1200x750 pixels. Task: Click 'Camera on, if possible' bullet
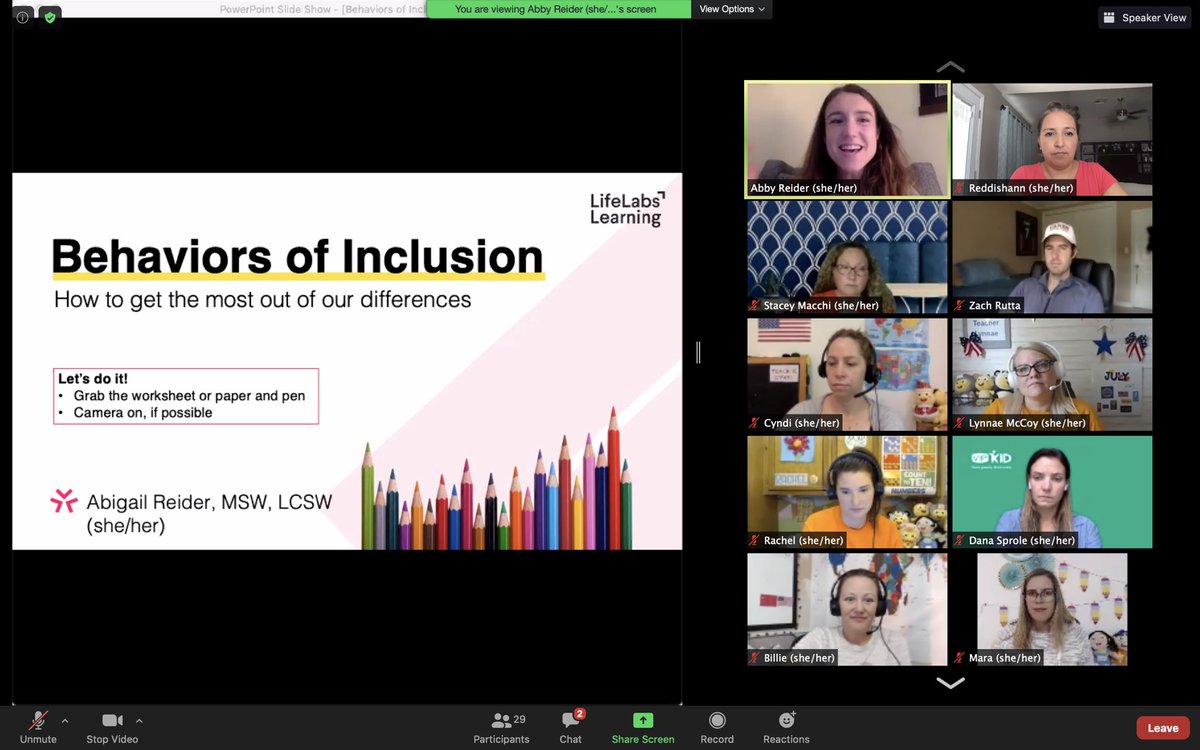tap(143, 412)
